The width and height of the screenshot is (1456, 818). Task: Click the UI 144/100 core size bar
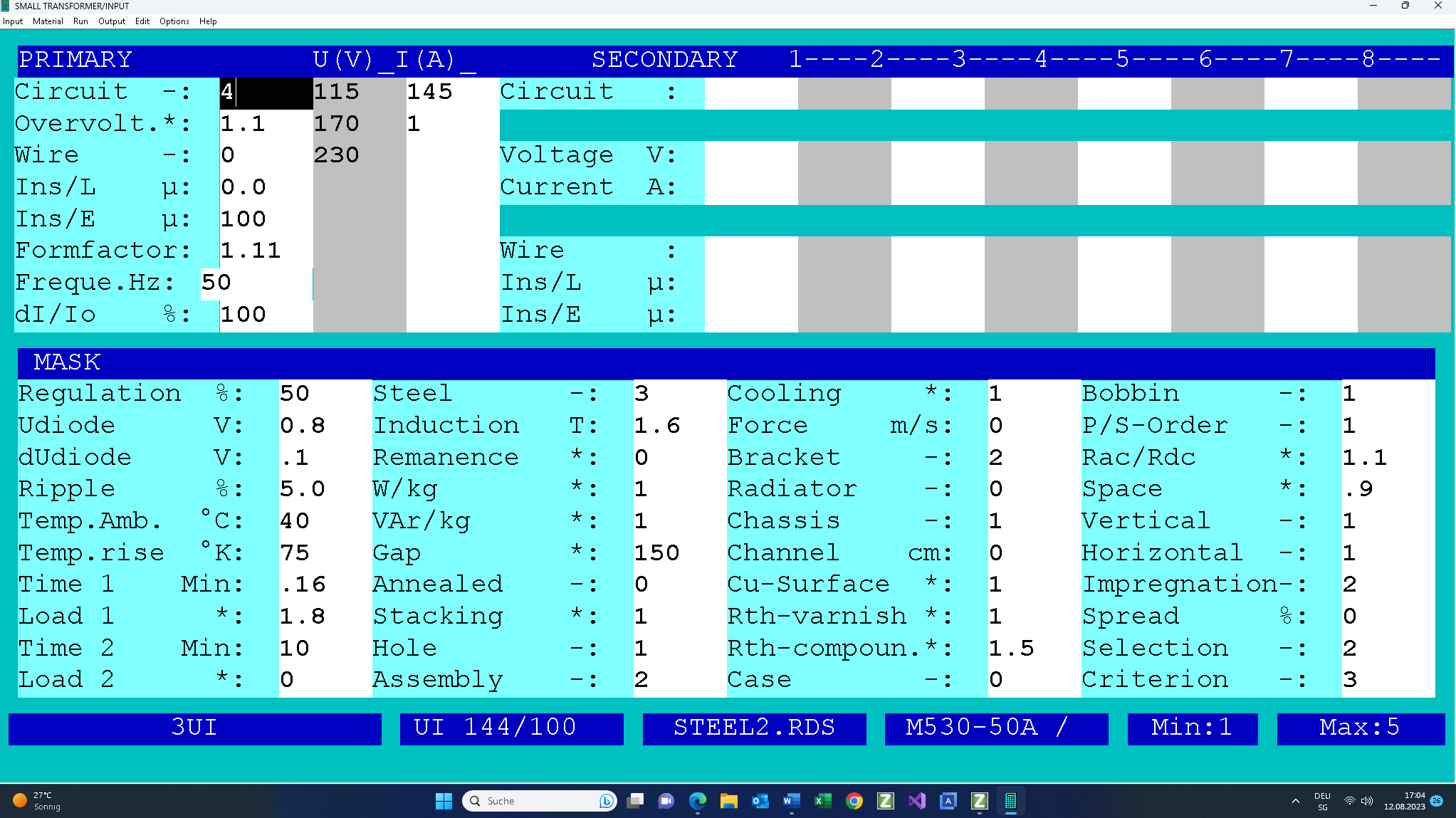(512, 729)
